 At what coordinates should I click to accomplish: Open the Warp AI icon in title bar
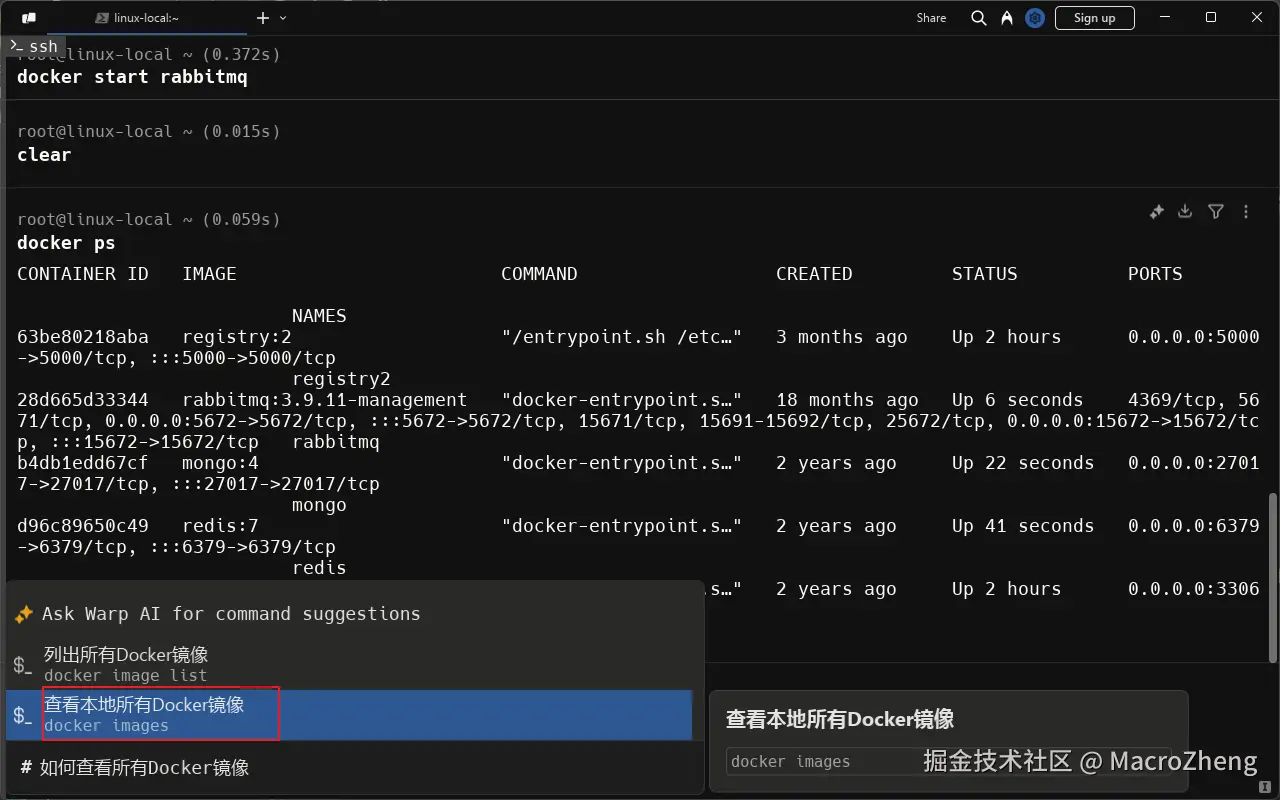click(1006, 18)
